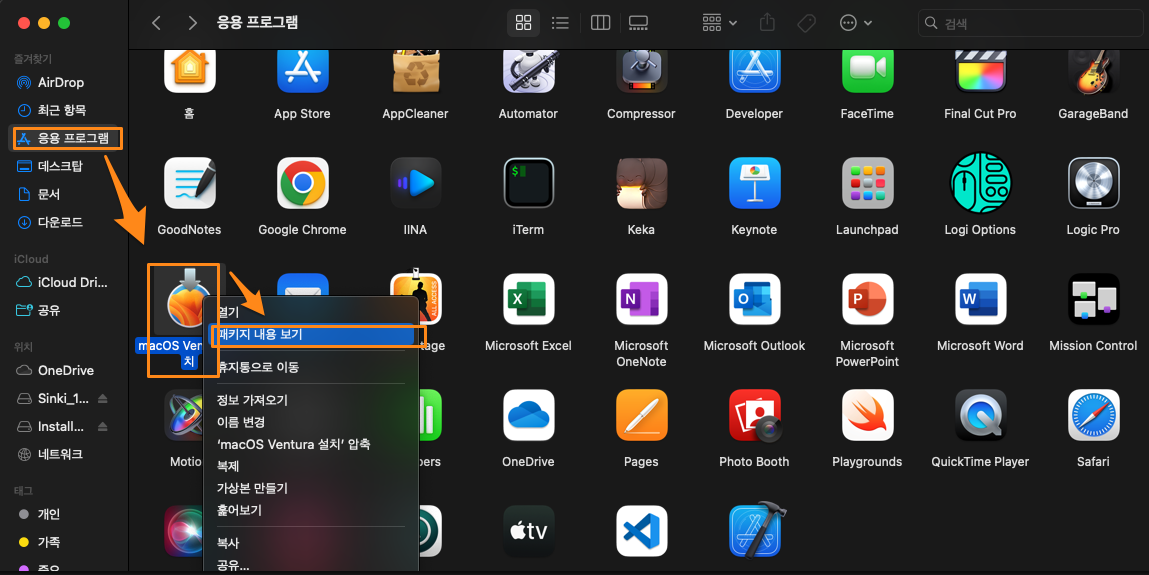Select the Logi Options icon
This screenshot has width=1149, height=575.
pyautogui.click(x=980, y=183)
